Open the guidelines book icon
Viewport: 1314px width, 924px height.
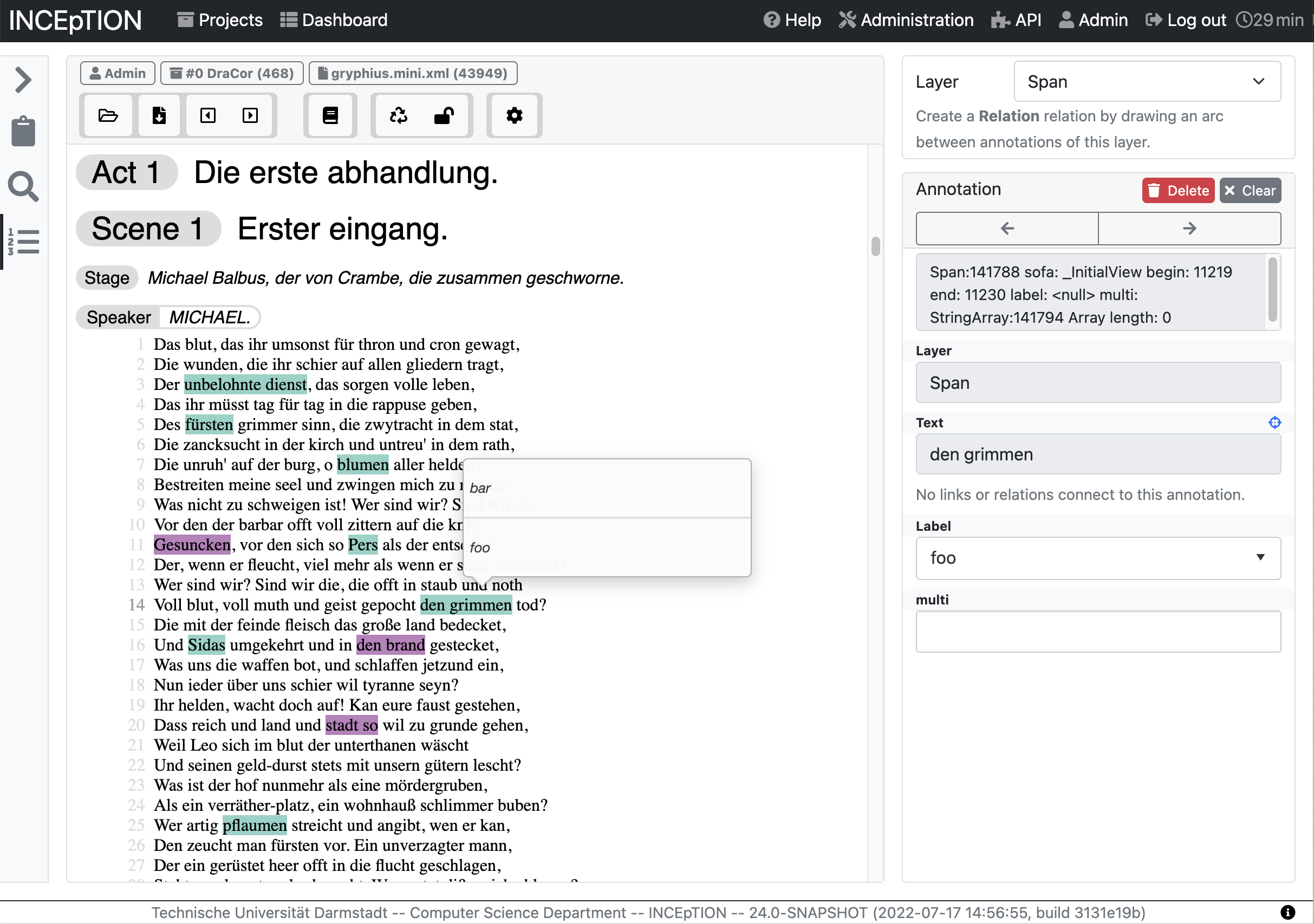(x=330, y=115)
